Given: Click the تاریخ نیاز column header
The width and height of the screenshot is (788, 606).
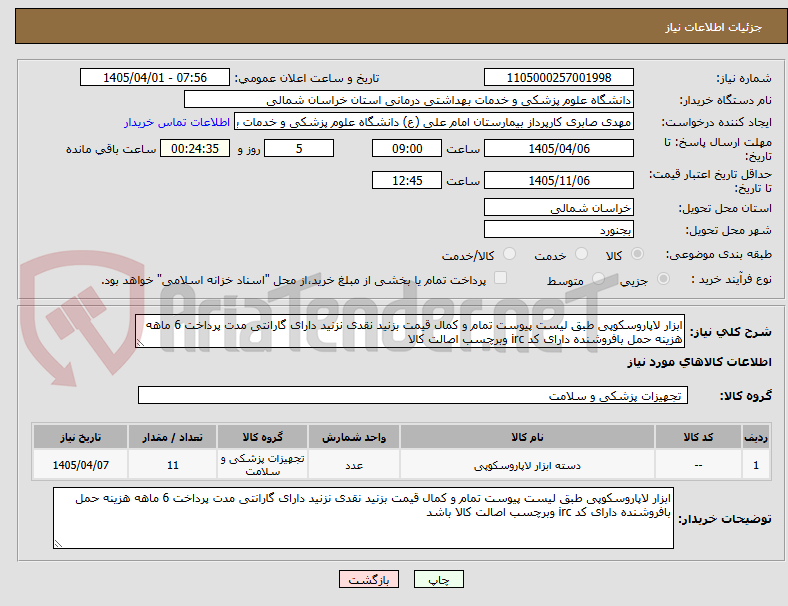Looking at the screenshot, I should (x=80, y=437).
